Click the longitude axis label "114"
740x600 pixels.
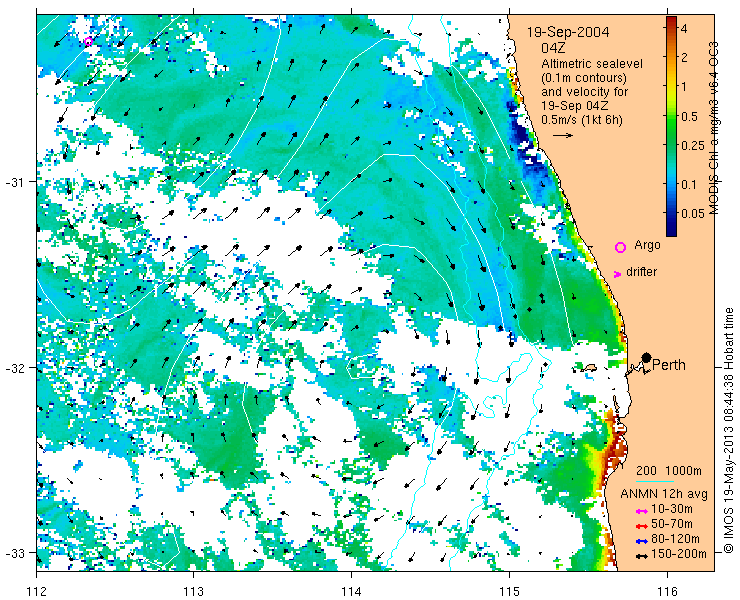(351, 591)
